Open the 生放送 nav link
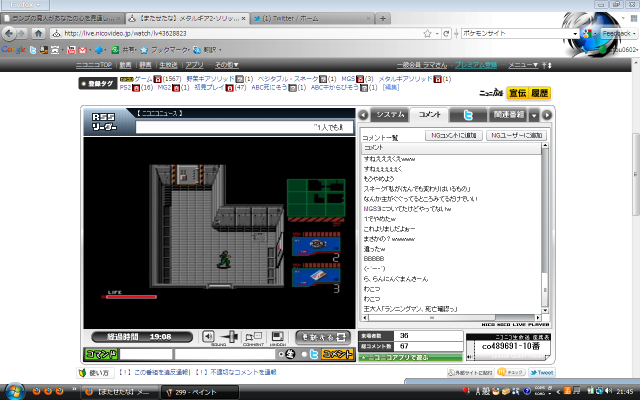The height and width of the screenshot is (400, 640). point(168,65)
